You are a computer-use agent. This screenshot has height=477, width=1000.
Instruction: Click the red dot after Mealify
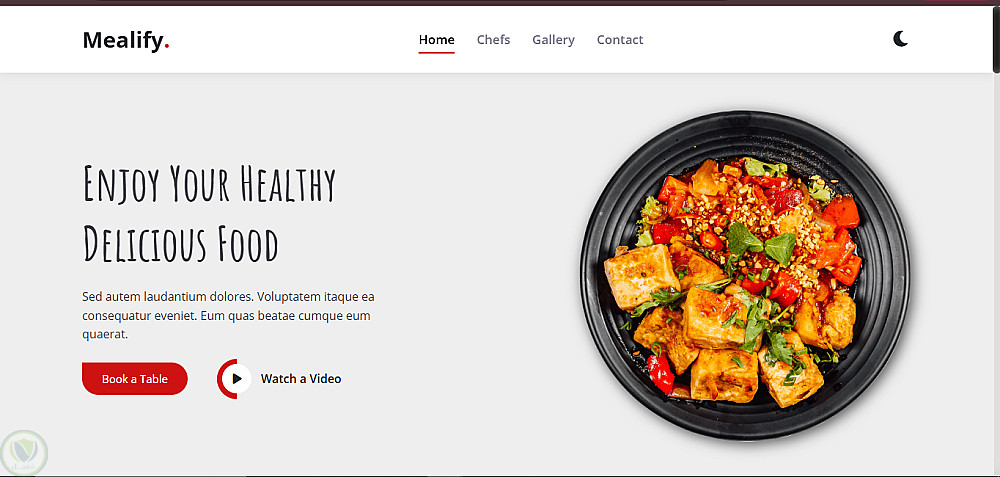(167, 46)
